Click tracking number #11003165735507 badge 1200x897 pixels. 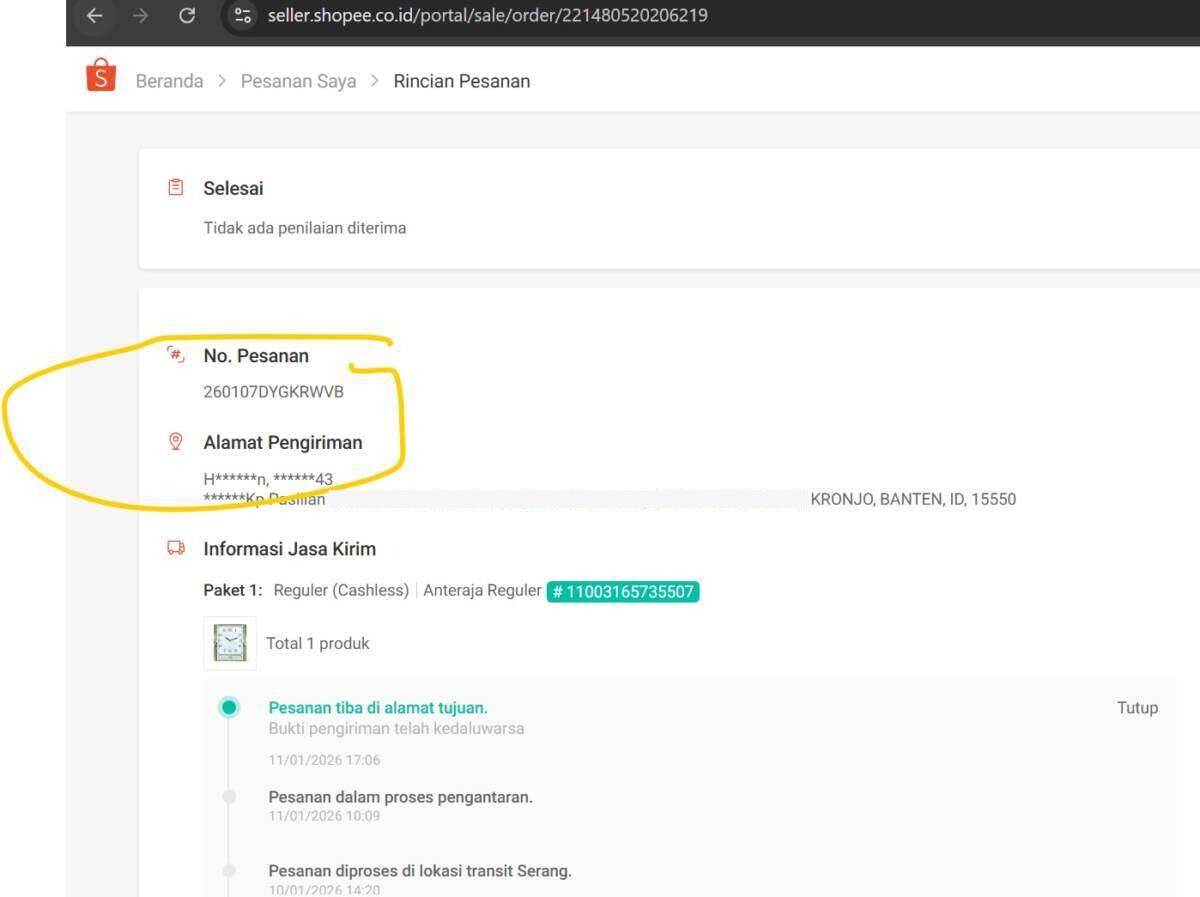click(x=623, y=591)
